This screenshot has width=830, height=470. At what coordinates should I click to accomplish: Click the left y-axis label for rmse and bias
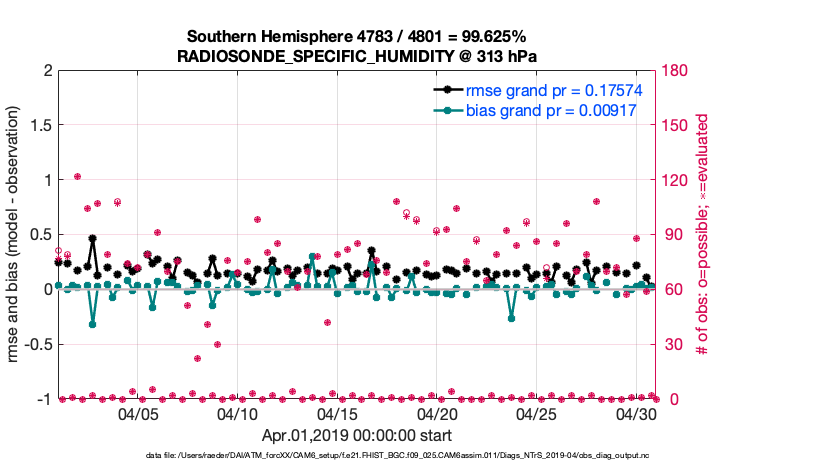pos(16,235)
